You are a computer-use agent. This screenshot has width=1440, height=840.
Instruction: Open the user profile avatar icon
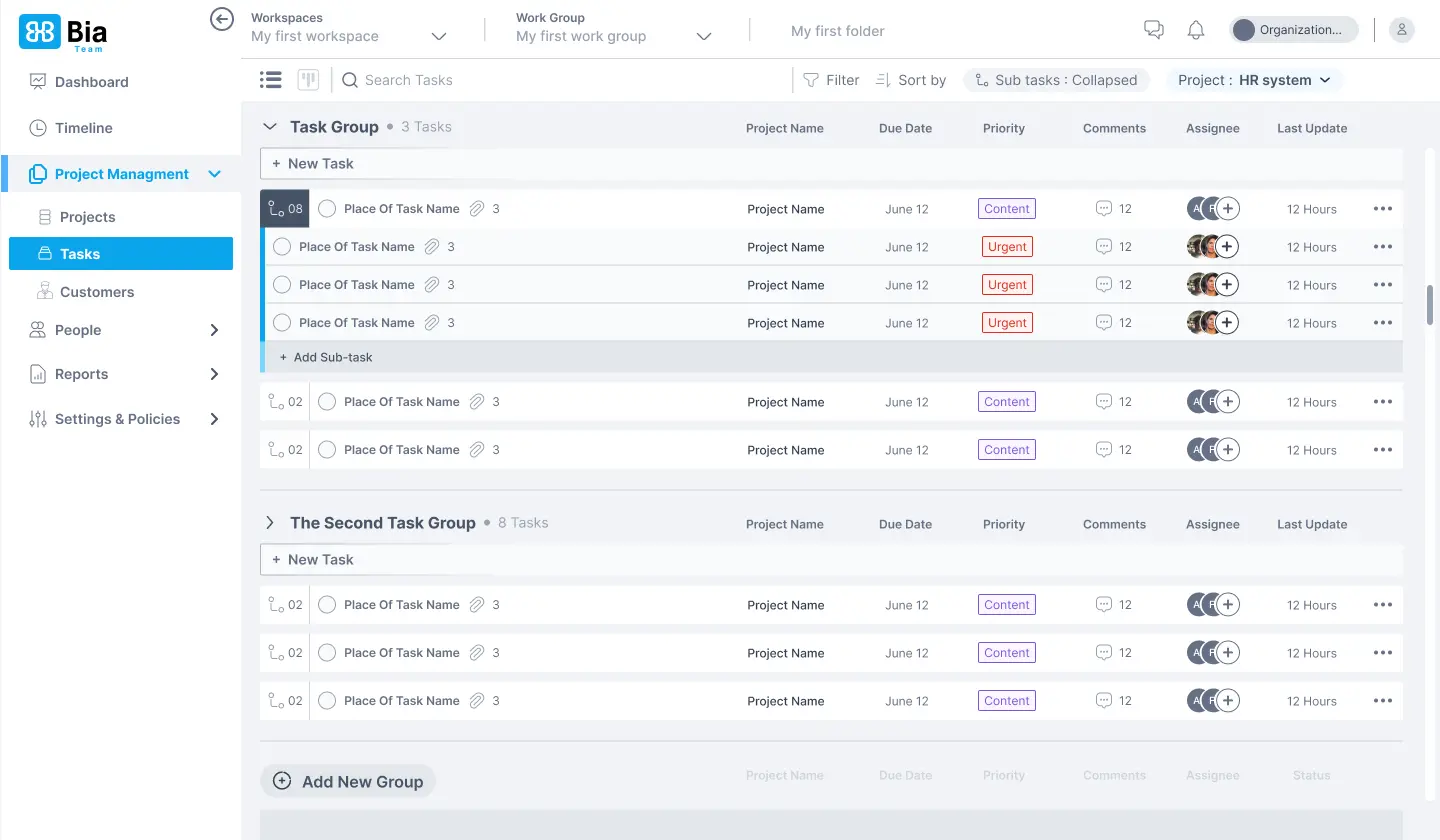[x=1402, y=30]
